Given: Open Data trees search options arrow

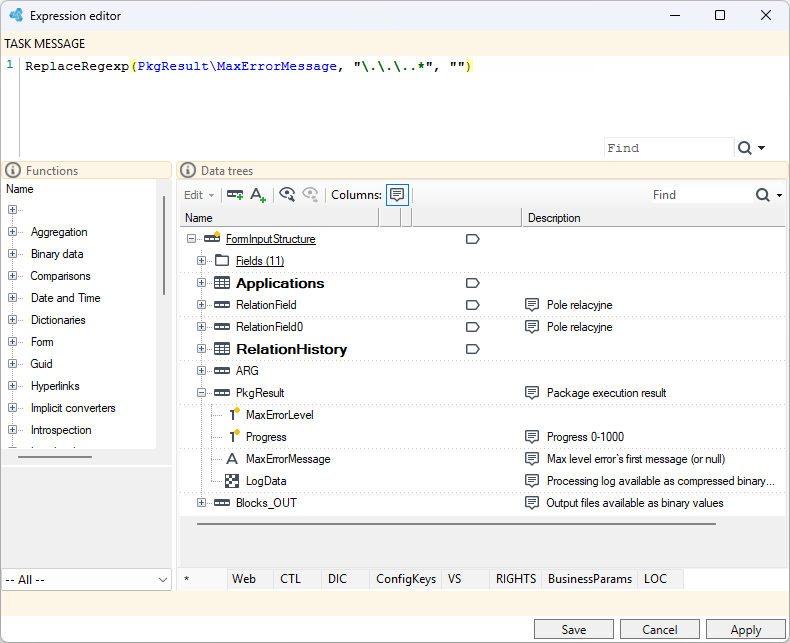Looking at the screenshot, I should tap(779, 196).
